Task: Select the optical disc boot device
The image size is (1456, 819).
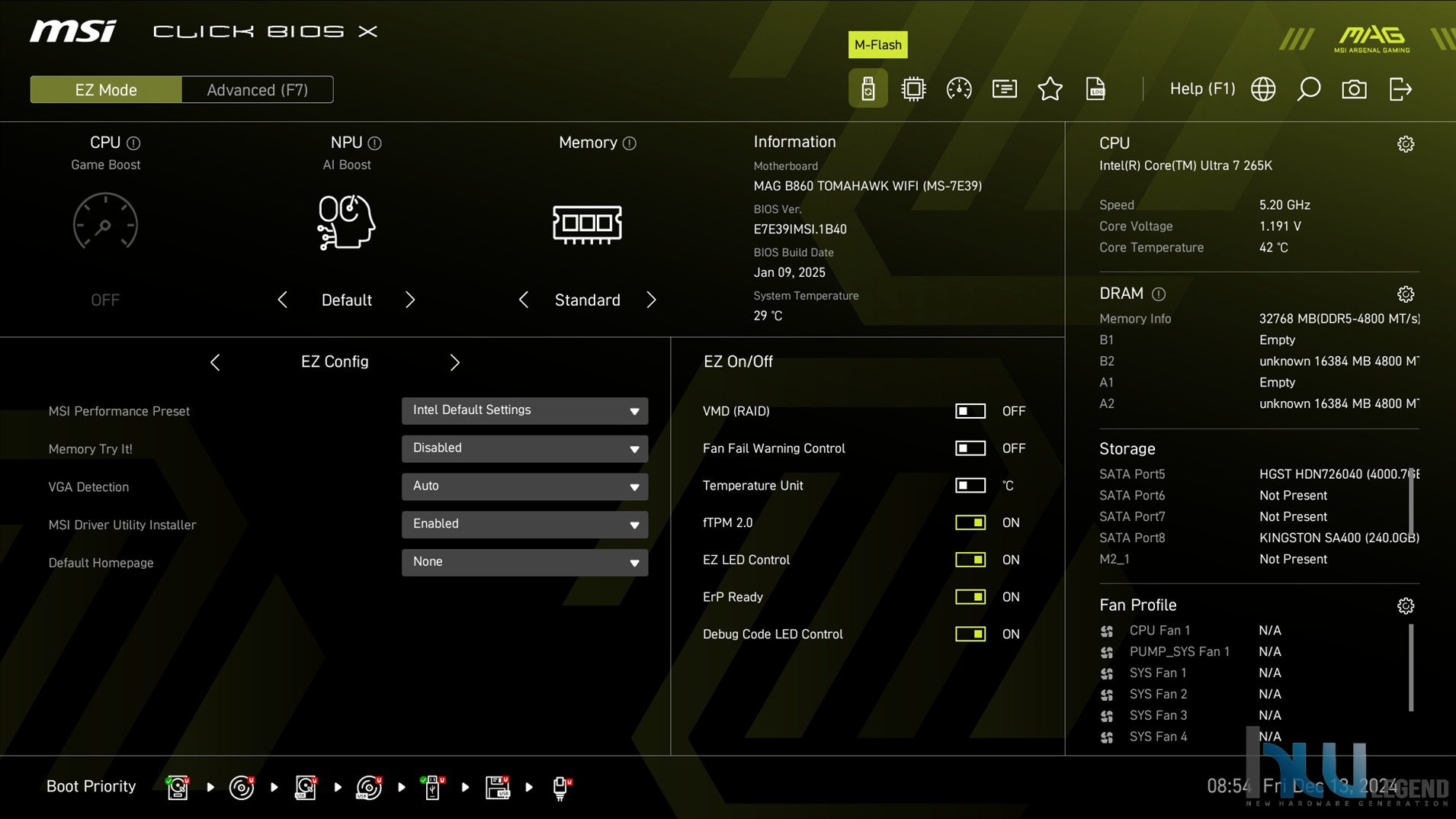Action: pos(242,787)
